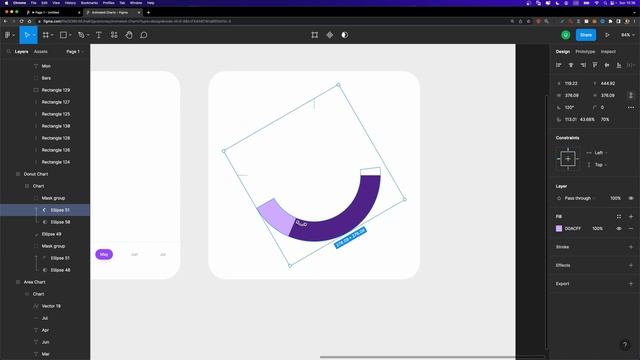Align bottom icon in Design panel
This screenshot has width=640, height=360.
coord(619,65)
